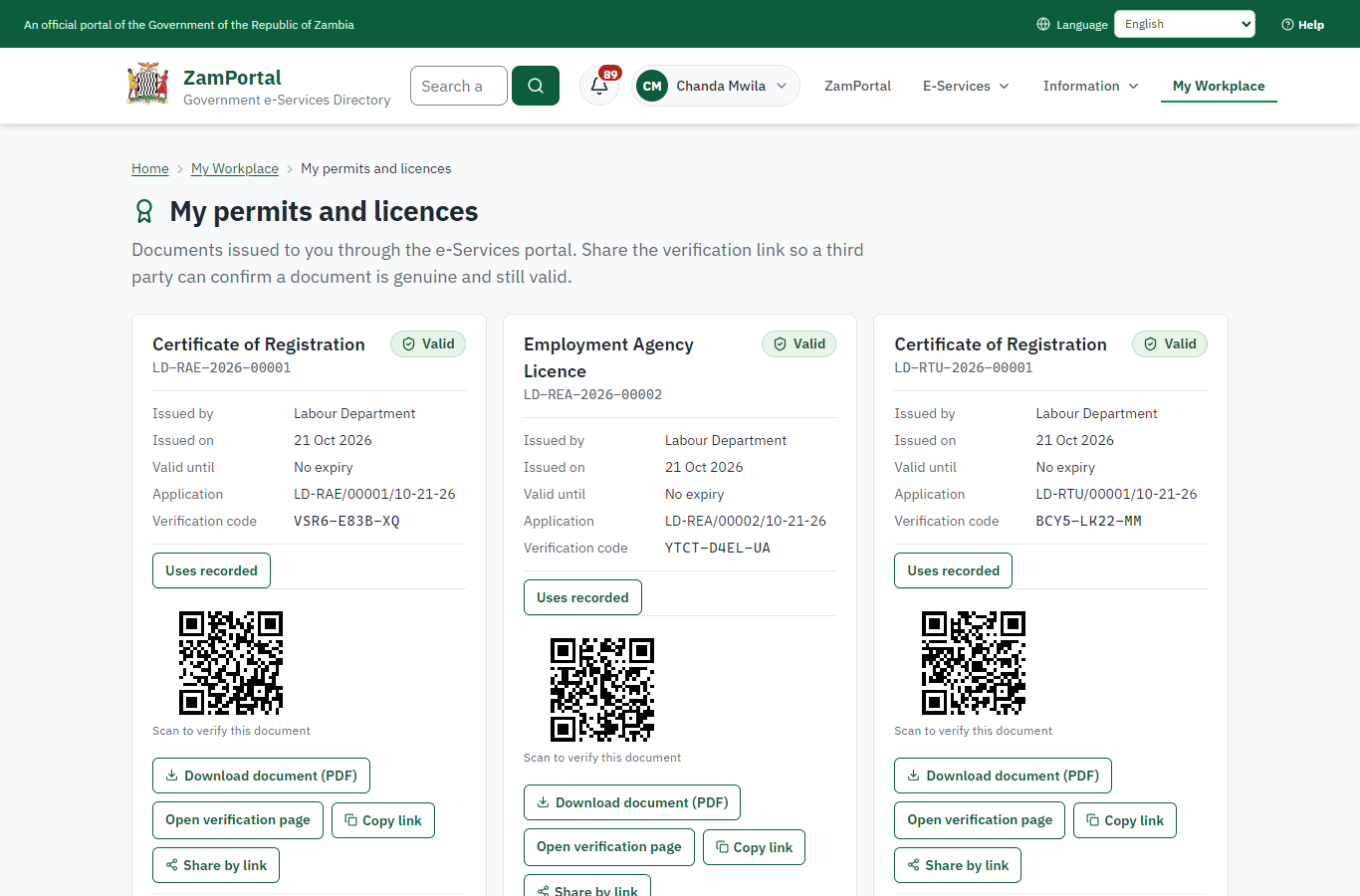
Task: Select the My Workplace nav tab
Action: (x=1219, y=86)
